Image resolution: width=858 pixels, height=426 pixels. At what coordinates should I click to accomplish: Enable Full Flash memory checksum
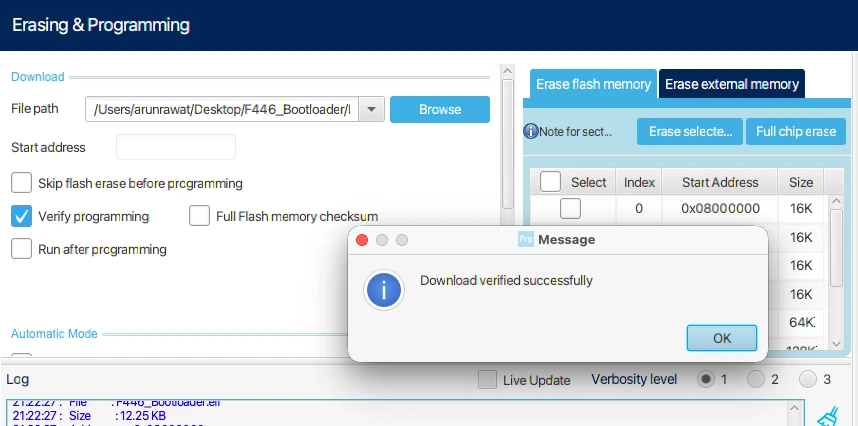point(199,216)
